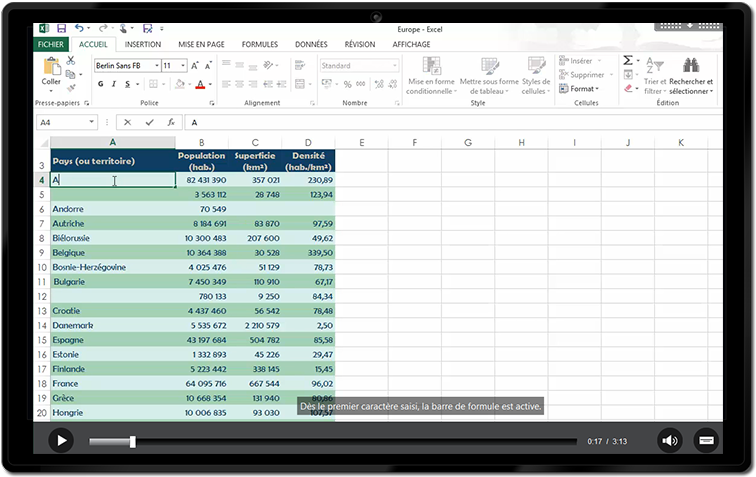Play the video with the play button
This screenshot has width=756, height=477.
click(x=61, y=440)
